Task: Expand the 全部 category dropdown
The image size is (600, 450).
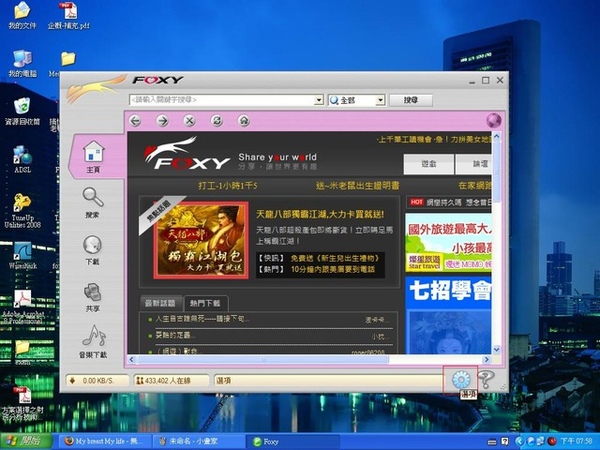Action: (380, 100)
